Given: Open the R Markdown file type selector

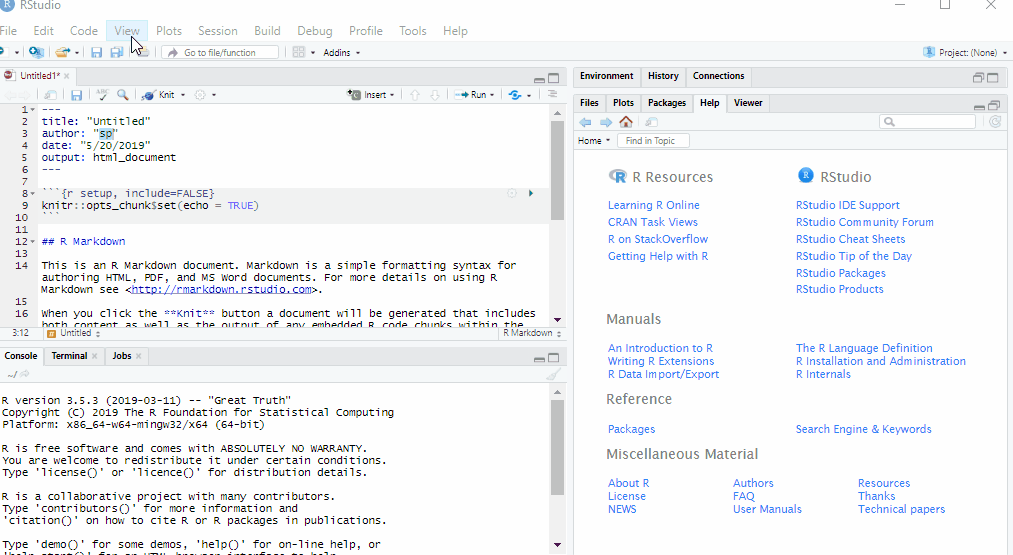Looking at the screenshot, I should tap(531, 333).
